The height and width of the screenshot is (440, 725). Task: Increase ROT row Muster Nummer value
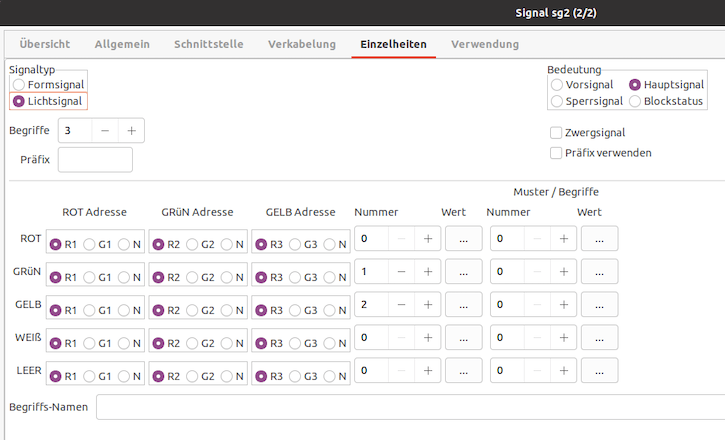click(563, 239)
